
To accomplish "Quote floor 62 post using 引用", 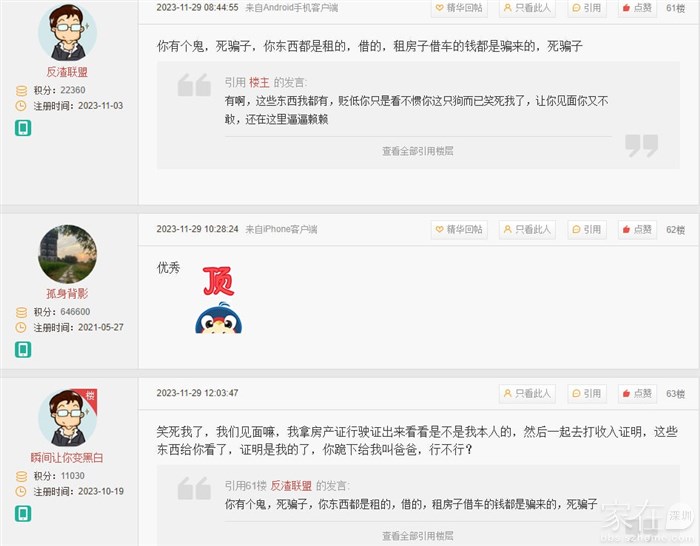I will [587, 229].
